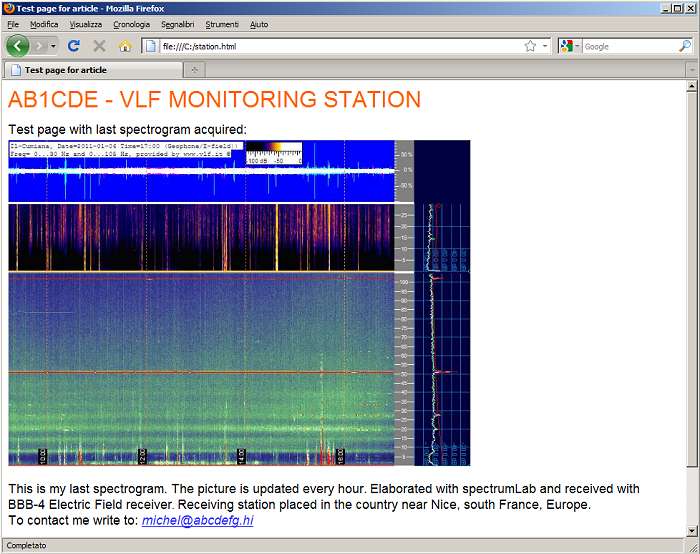Click the AB1CDE - VLF MONITORING STATION heading
This screenshot has width=700, height=554.
(214, 99)
